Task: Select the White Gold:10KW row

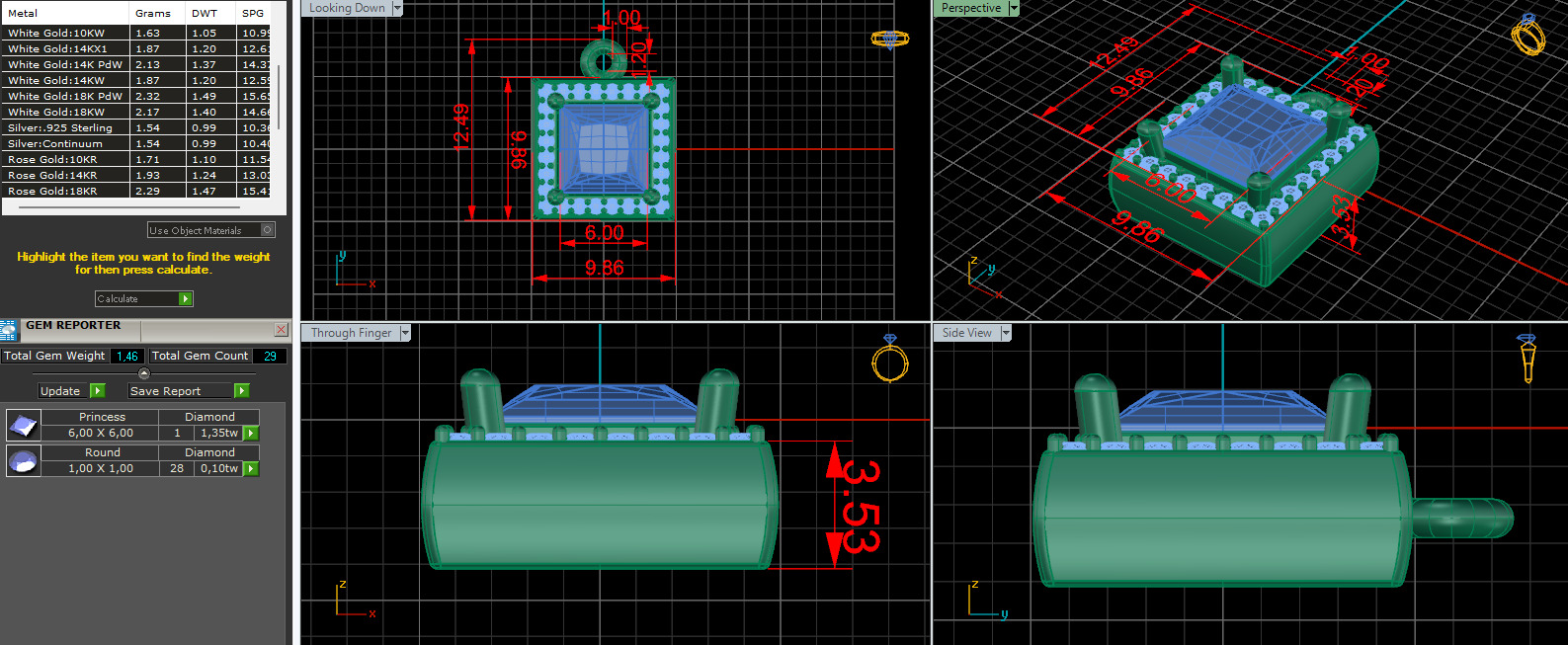Action: [x=136, y=33]
